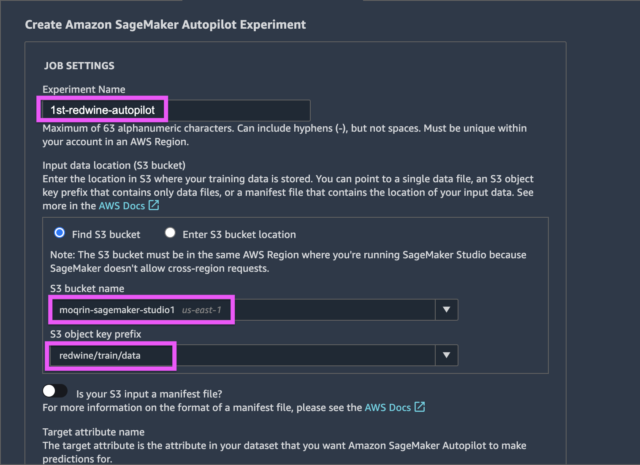Screen dimensions: 640x465
Task: Expand the S3 object key prefix arrow
Action: (x=447, y=355)
